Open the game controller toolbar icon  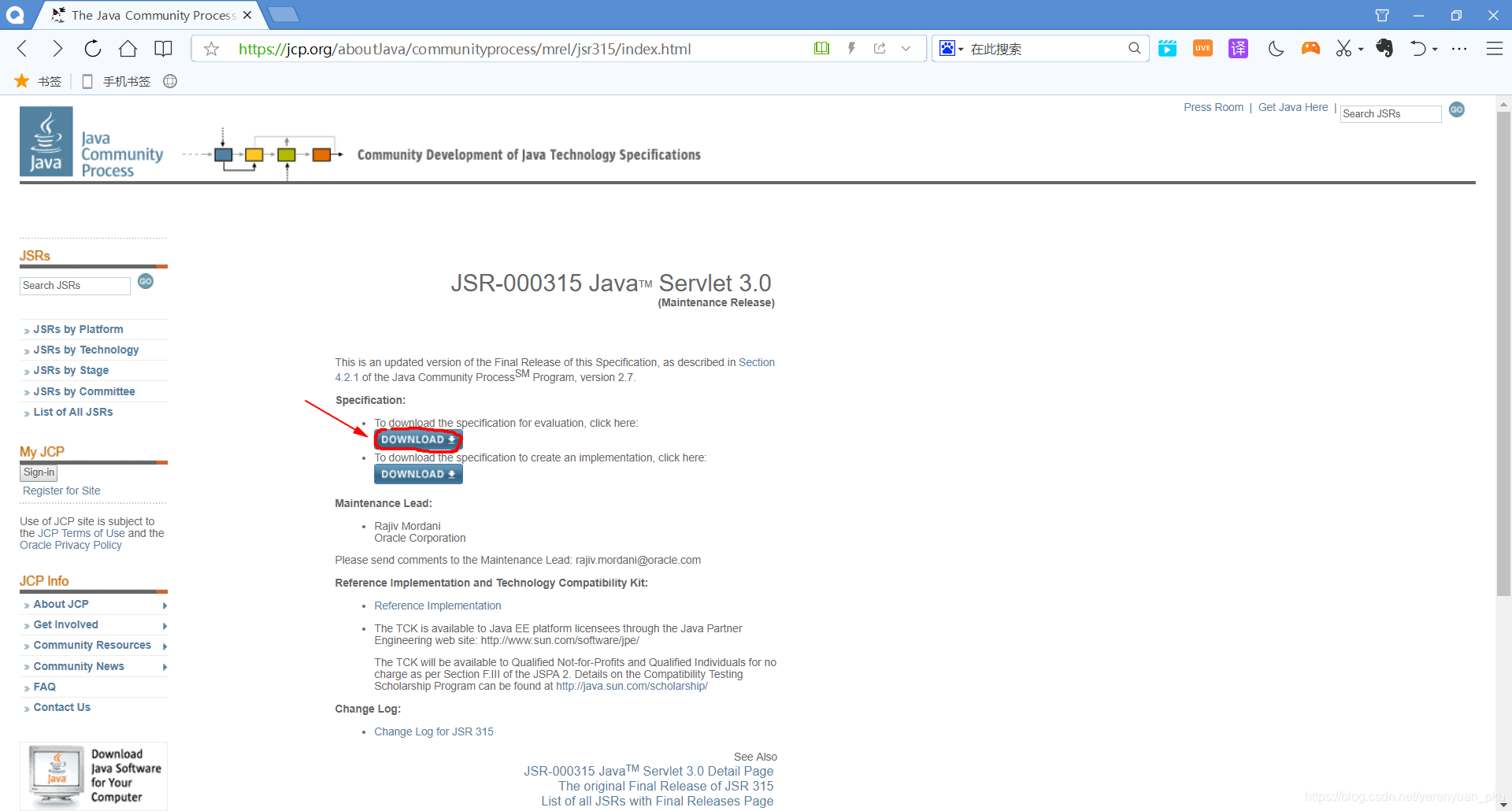click(x=1310, y=49)
